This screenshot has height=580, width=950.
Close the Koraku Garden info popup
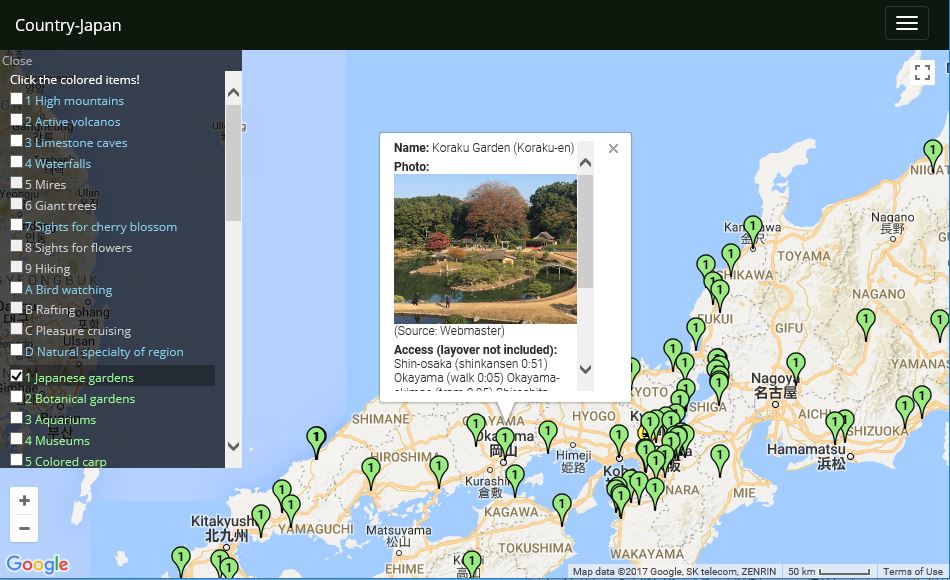613,149
